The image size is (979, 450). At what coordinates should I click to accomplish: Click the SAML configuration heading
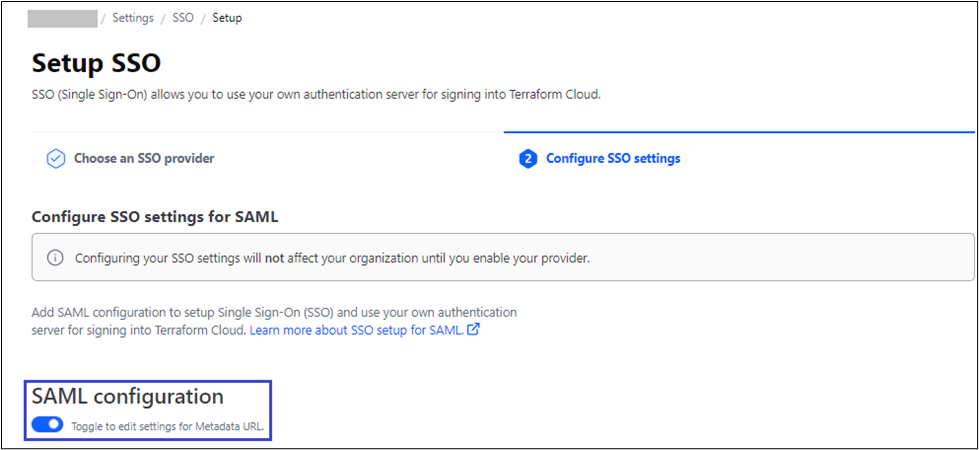127,396
